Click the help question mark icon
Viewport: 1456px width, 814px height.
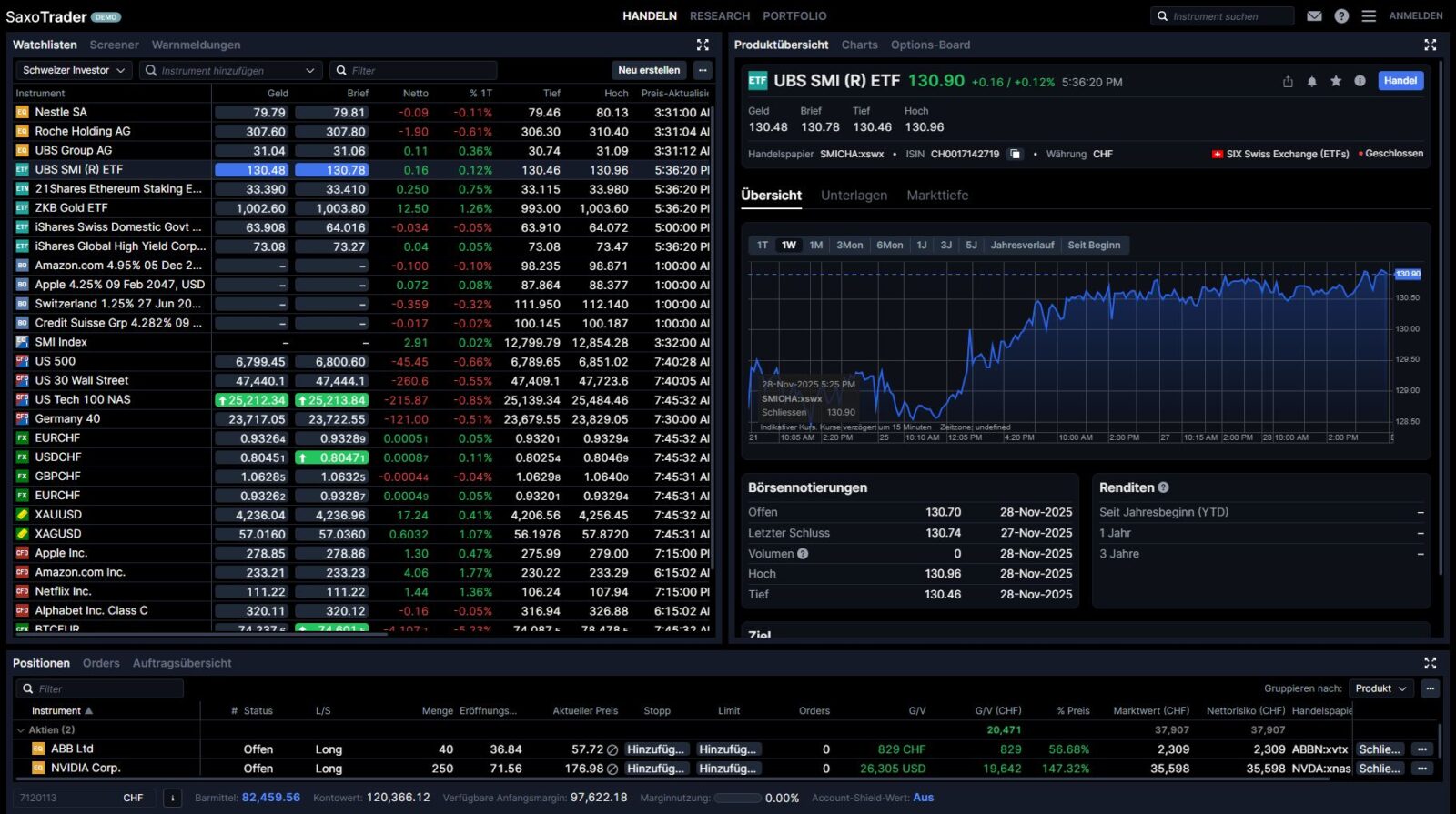click(x=1341, y=16)
